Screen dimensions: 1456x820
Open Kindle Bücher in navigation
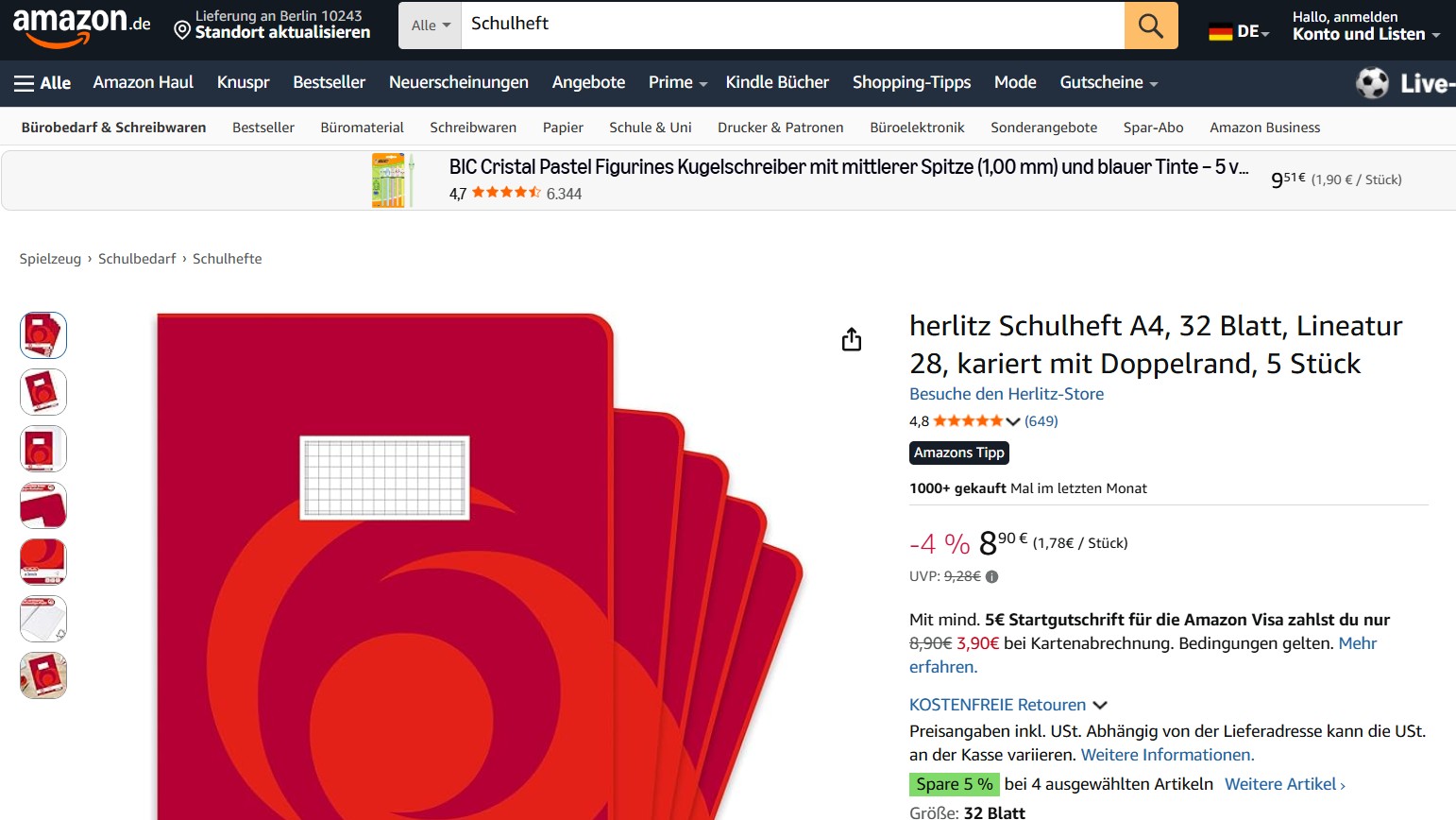(x=777, y=82)
